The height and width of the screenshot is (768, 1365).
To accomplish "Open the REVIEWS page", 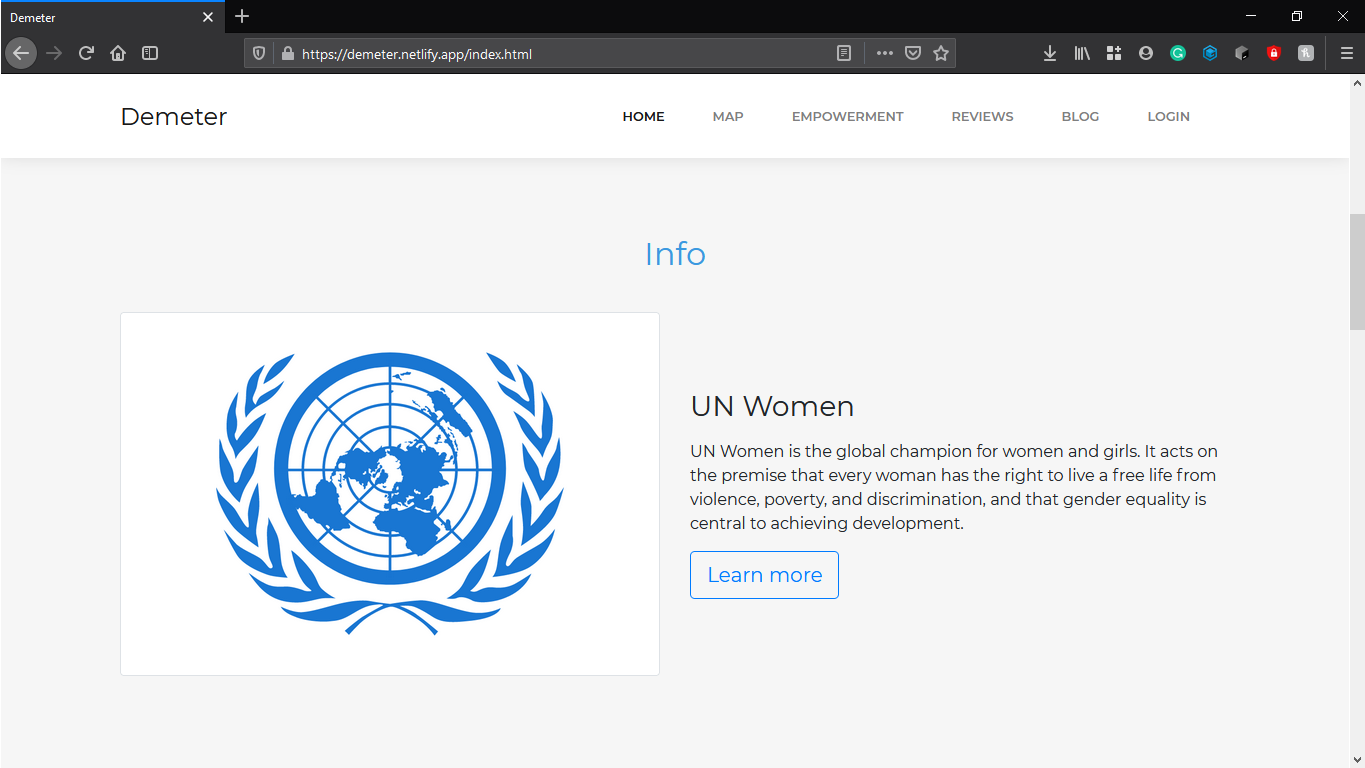I will pyautogui.click(x=982, y=116).
